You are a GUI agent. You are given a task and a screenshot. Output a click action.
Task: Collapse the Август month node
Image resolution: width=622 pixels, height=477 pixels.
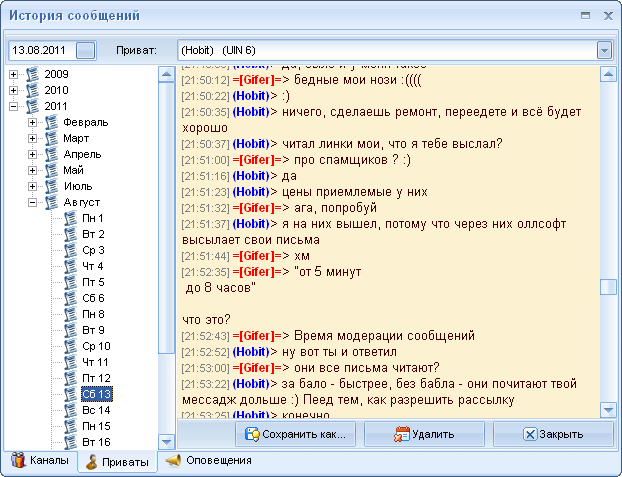pyautogui.click(x=33, y=202)
